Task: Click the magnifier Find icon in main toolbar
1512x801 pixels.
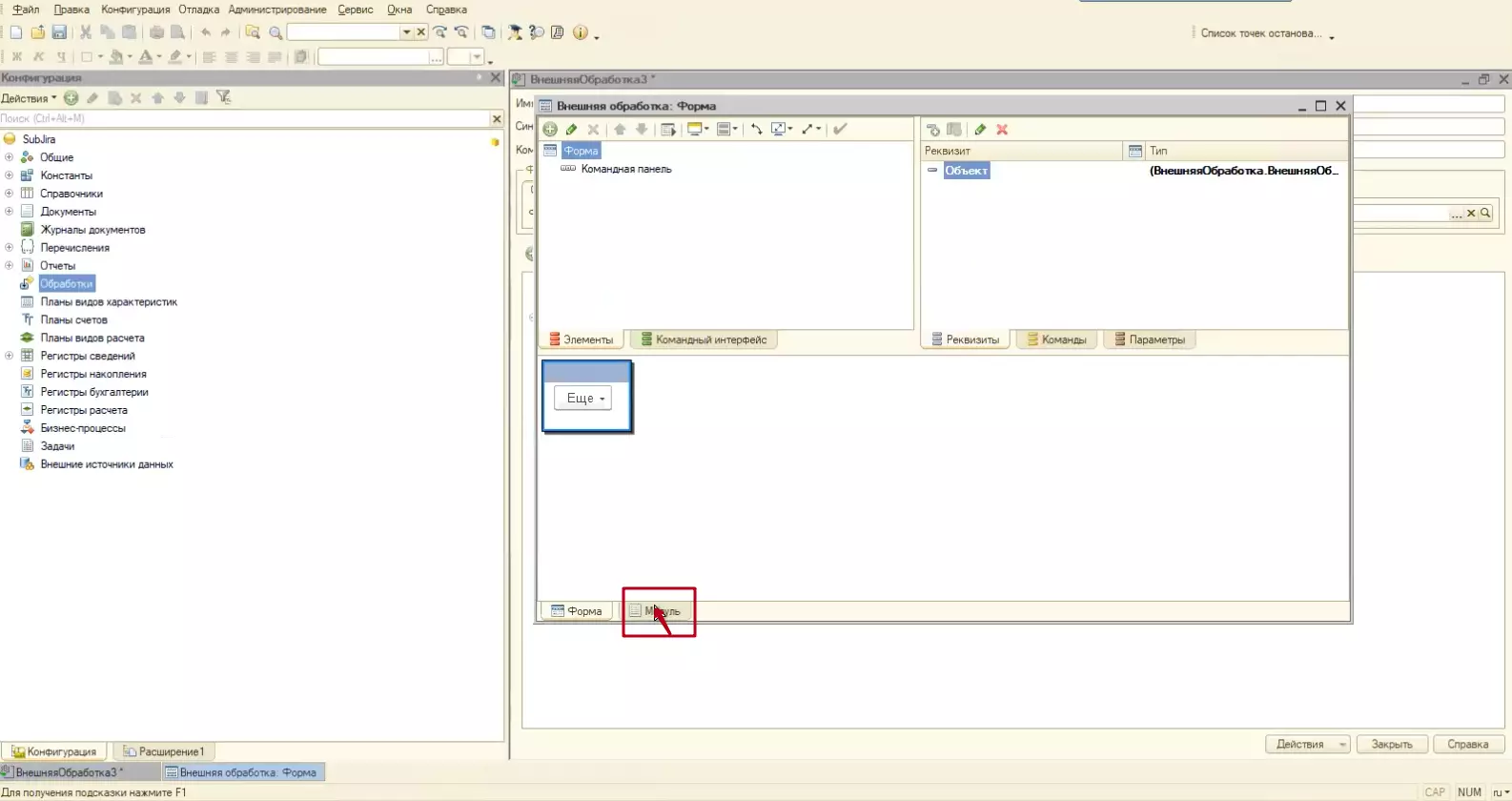Action: [x=276, y=32]
